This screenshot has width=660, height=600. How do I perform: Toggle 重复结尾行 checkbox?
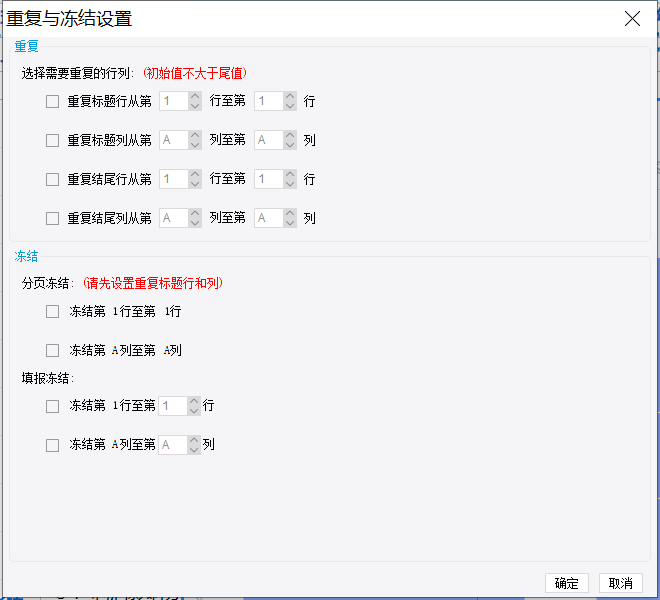point(52,179)
